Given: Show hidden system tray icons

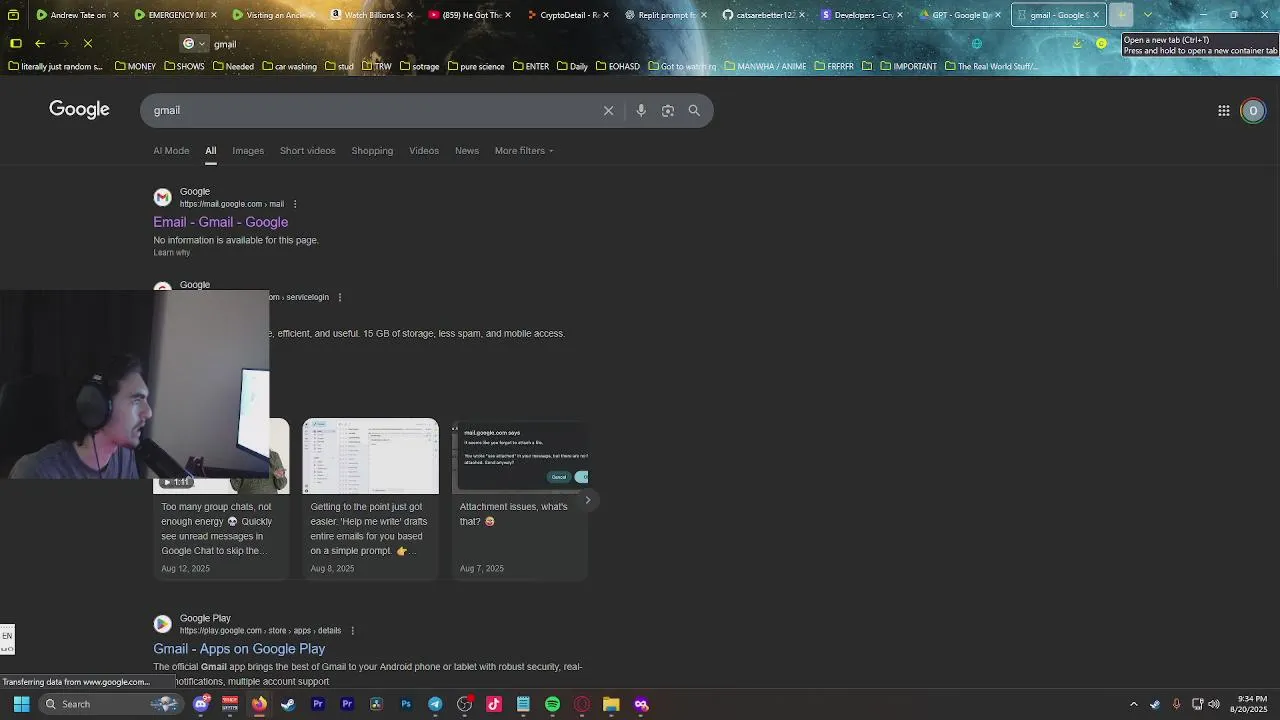Looking at the screenshot, I should (1133, 704).
